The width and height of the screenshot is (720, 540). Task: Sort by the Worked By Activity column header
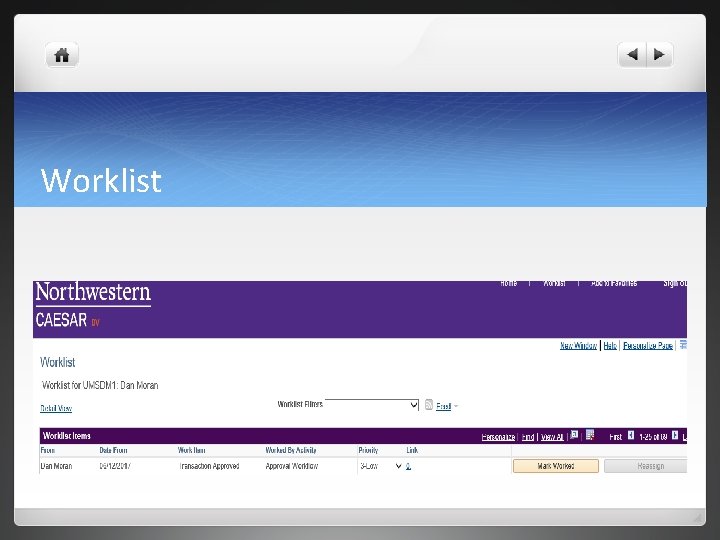[291, 450]
